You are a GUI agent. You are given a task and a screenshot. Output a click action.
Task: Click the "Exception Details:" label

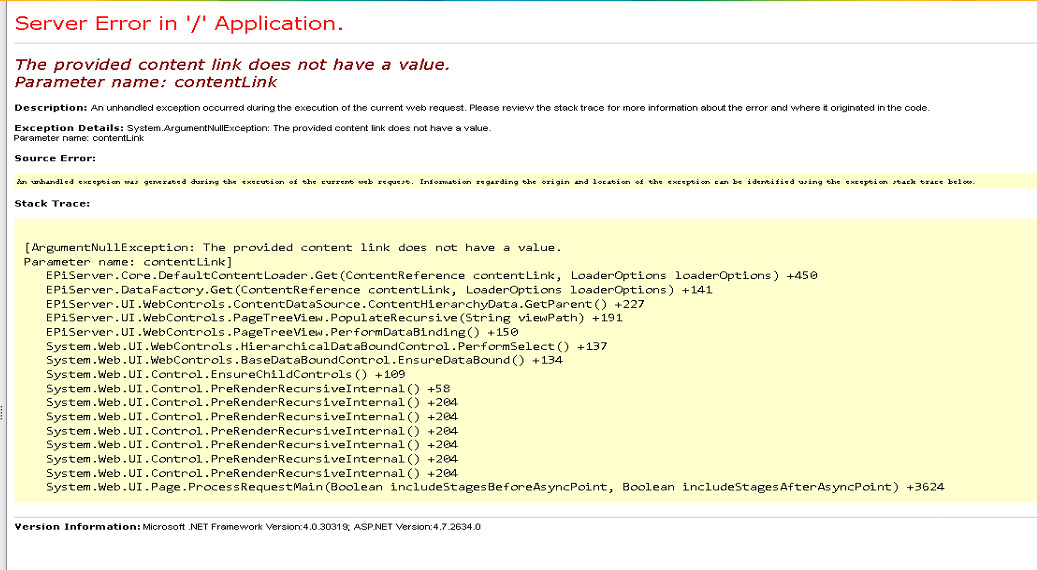pos(69,128)
